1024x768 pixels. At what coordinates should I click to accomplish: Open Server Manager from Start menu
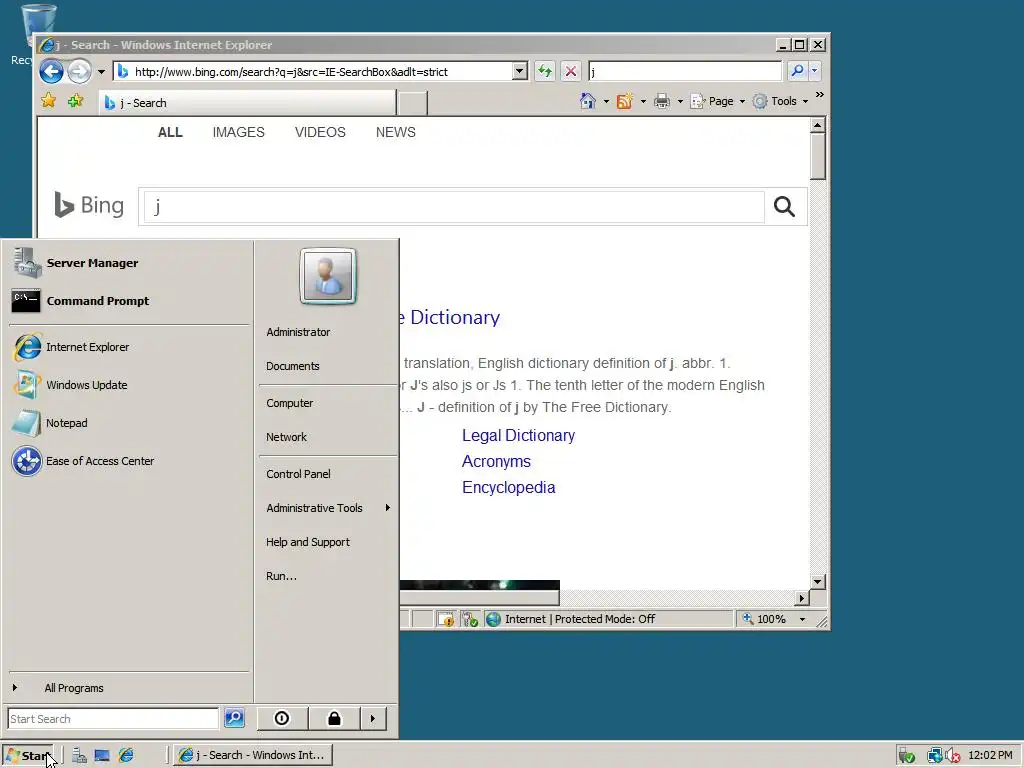point(129,263)
